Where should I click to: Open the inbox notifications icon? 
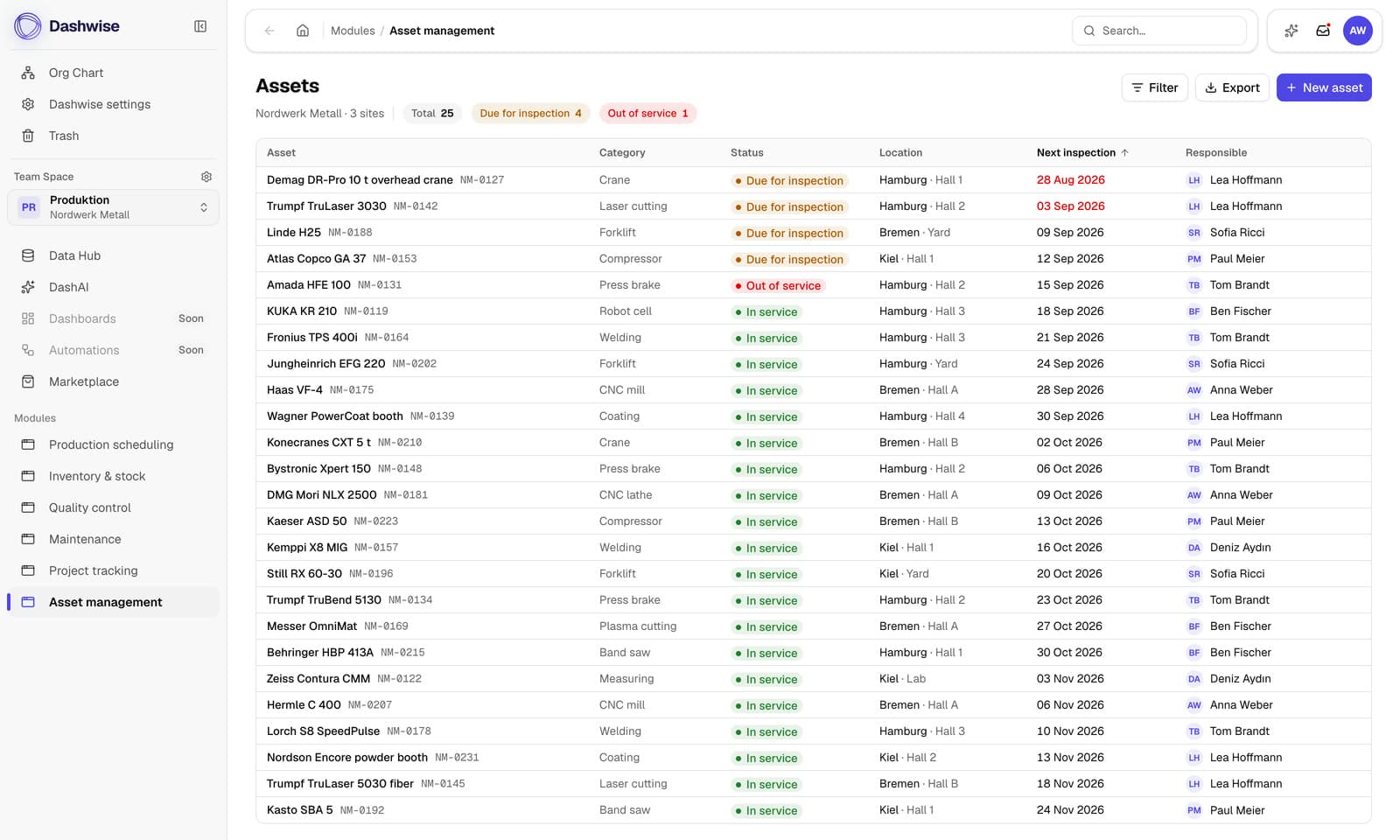pos(1323,31)
